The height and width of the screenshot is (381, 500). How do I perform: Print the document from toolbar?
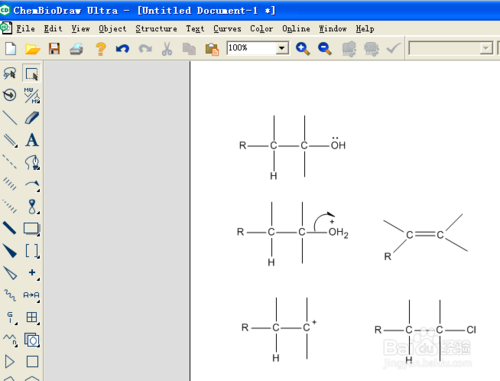click(x=76, y=49)
